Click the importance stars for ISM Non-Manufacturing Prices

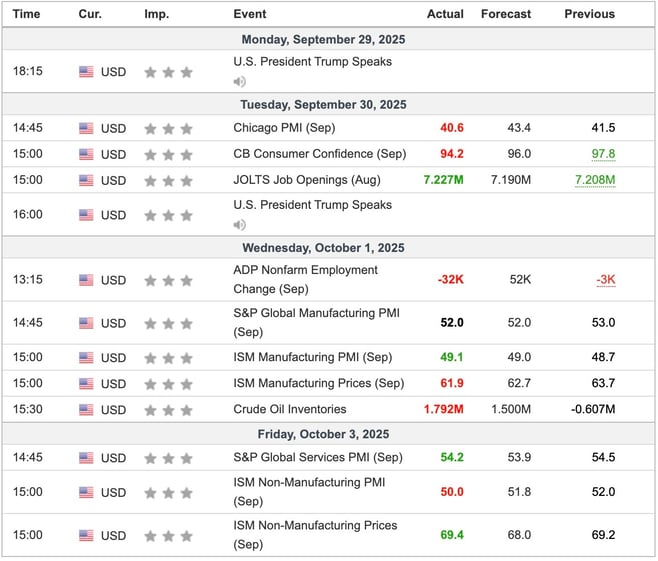(x=168, y=536)
